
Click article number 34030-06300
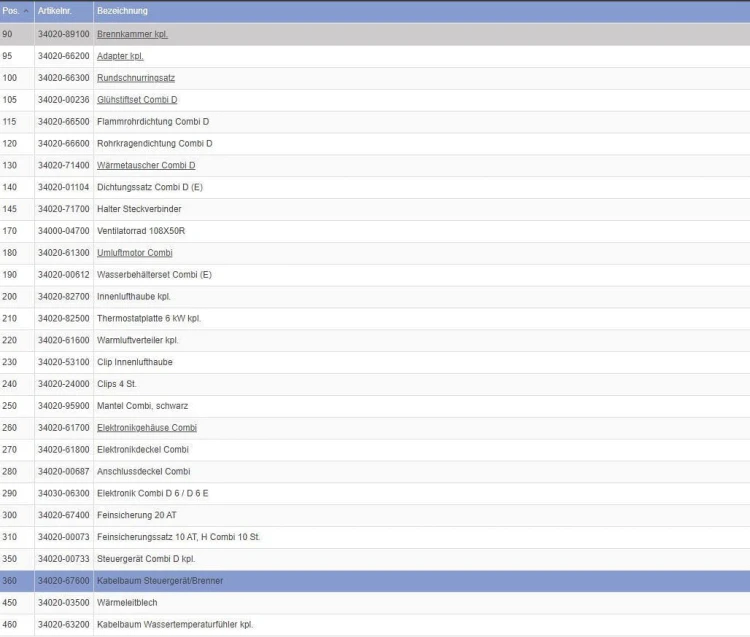pos(64,494)
